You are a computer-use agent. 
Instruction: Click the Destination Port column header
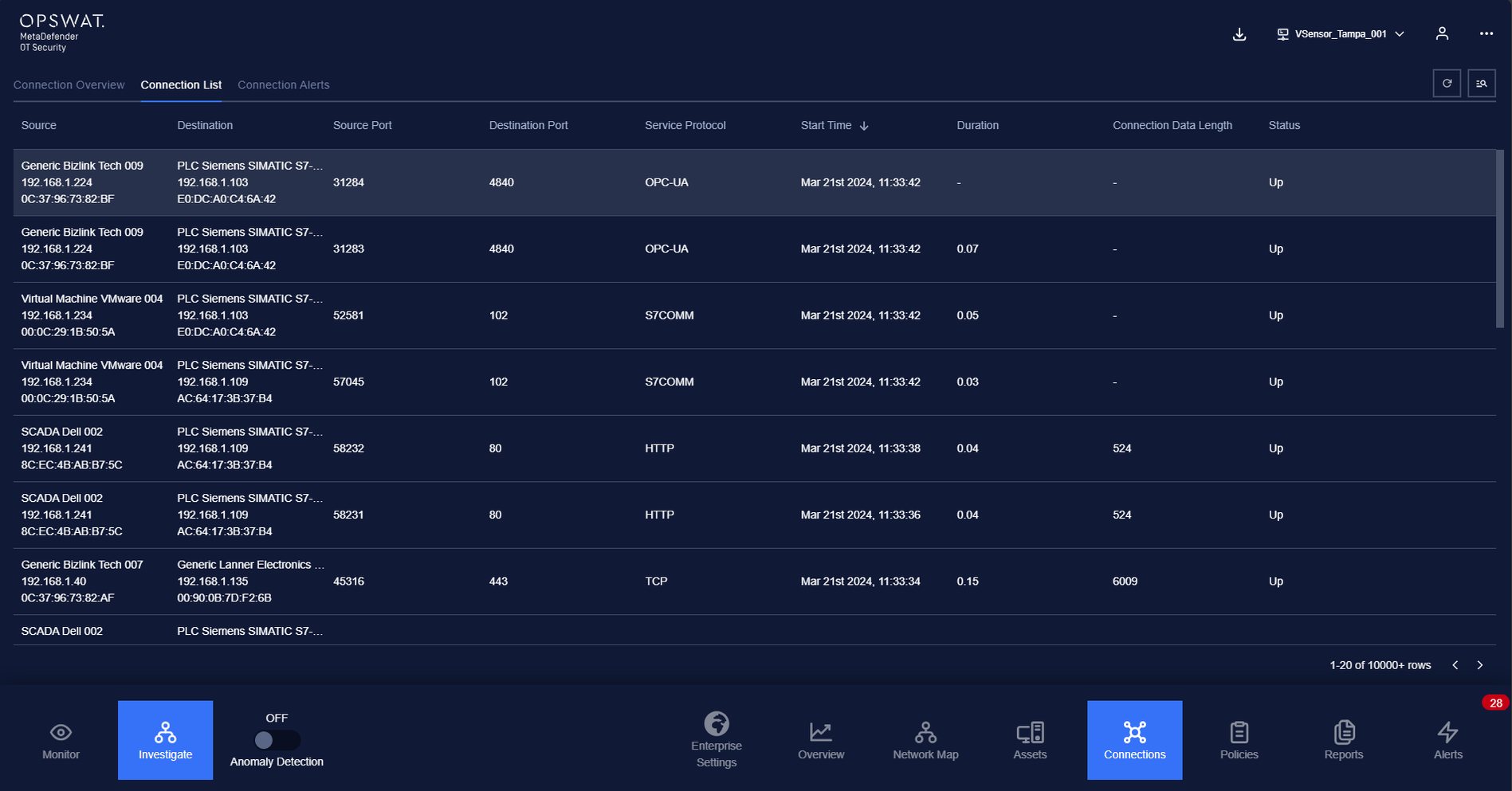(528, 126)
